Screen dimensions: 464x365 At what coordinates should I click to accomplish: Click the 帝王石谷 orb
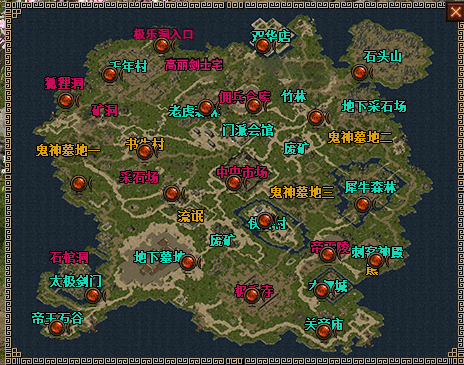click(57, 327)
